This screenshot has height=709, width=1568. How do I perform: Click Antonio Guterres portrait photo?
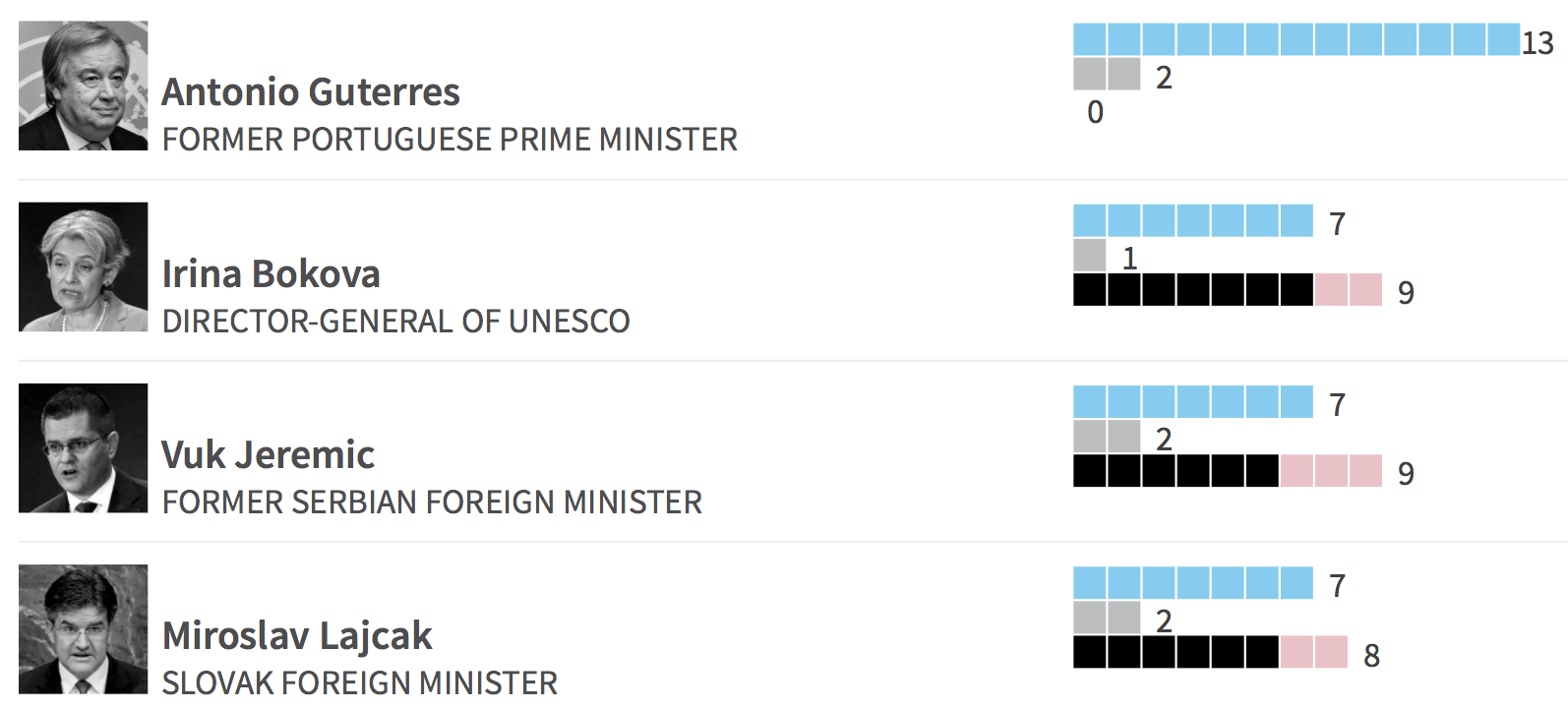pos(84,86)
